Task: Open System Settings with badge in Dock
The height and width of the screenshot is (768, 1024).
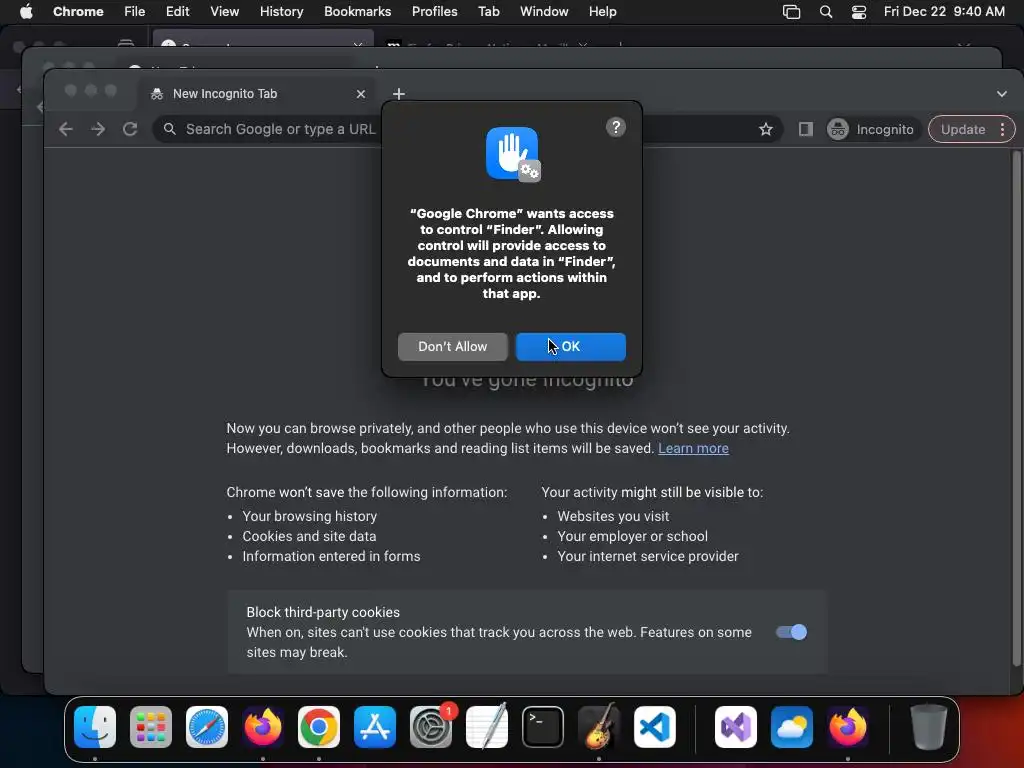Action: coord(431,726)
